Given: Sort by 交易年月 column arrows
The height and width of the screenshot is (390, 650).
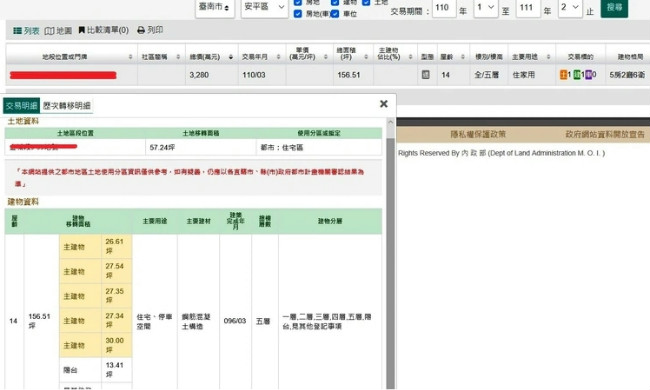Looking at the screenshot, I should click(279, 56).
